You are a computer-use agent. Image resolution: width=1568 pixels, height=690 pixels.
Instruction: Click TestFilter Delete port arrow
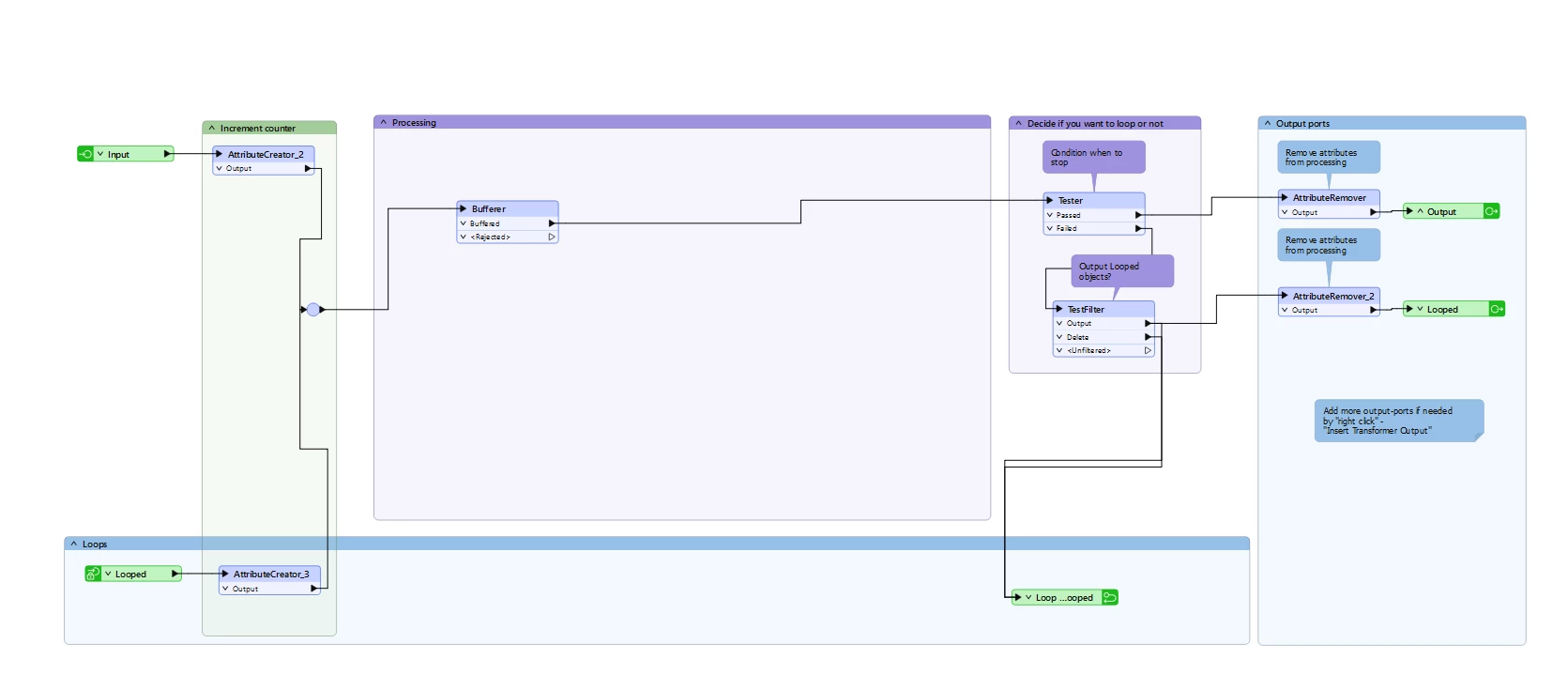(1148, 337)
